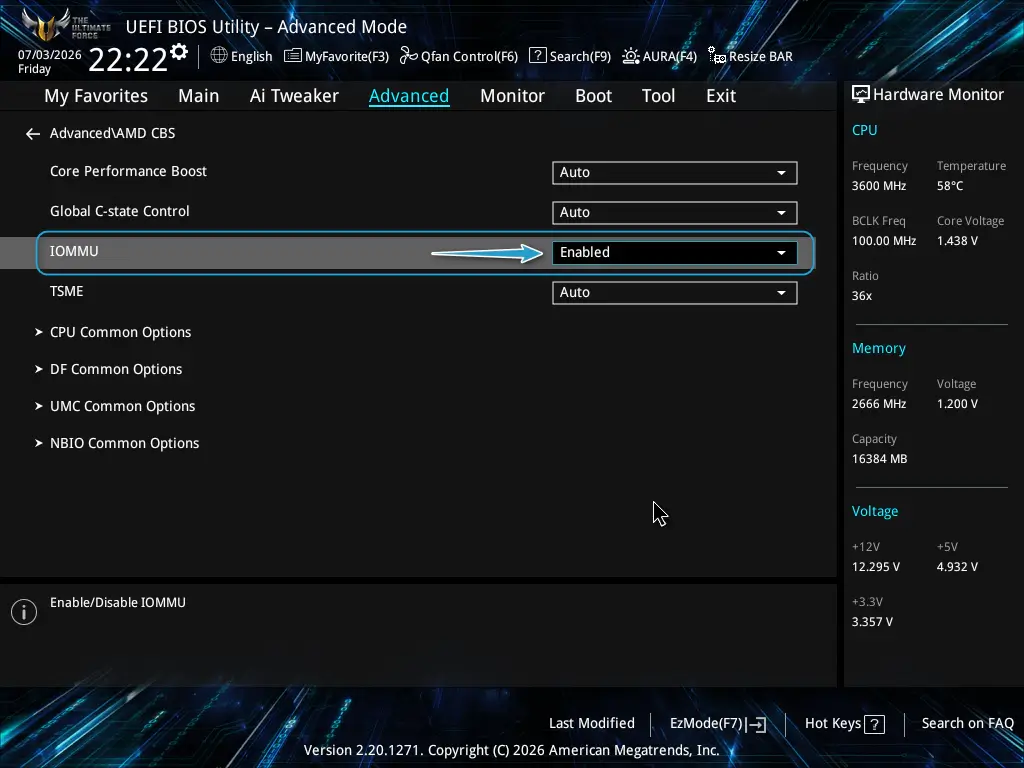Viewport: 1024px width, 768px height.
Task: Open Core Performance Boost dropdown
Action: (x=675, y=172)
